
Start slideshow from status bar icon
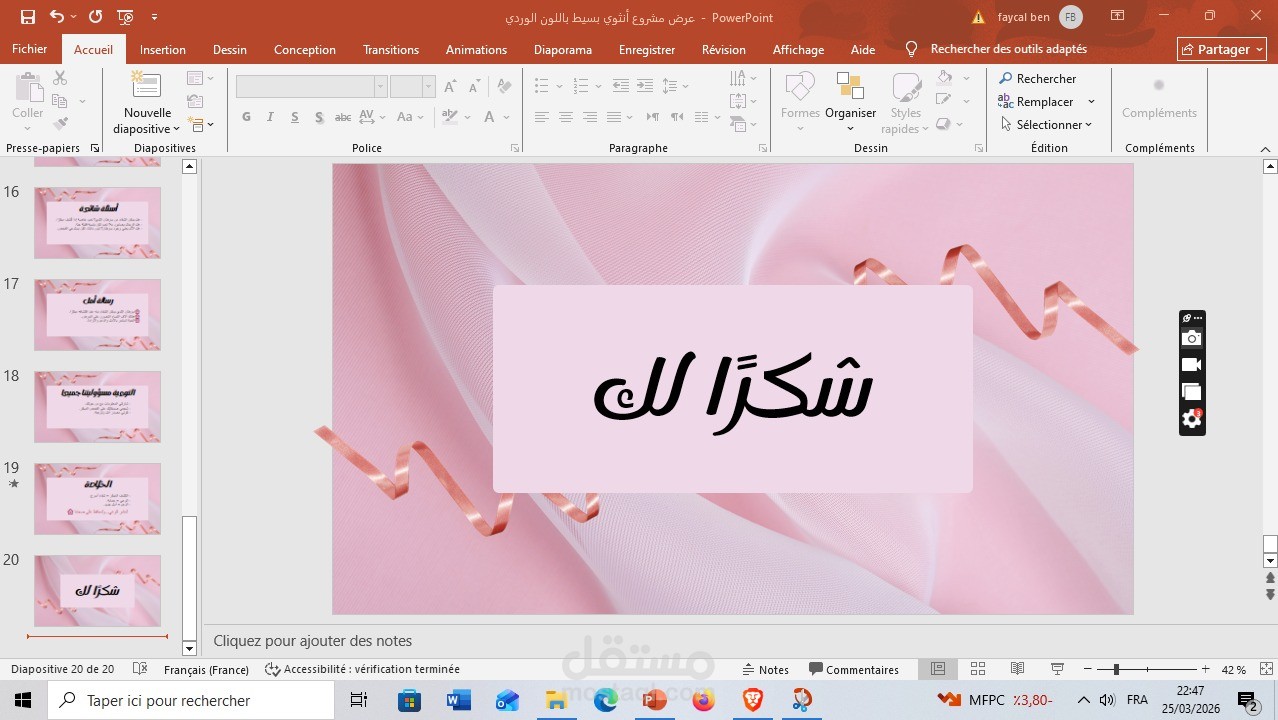coord(1057,669)
